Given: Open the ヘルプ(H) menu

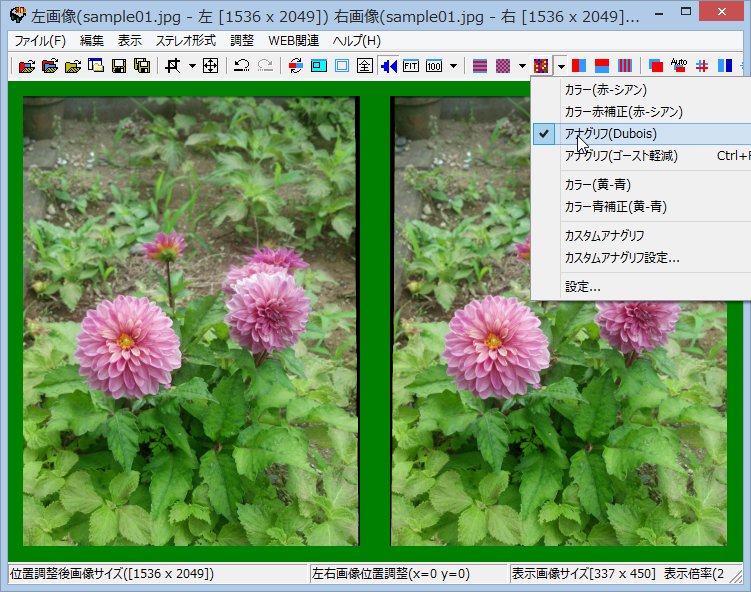Looking at the screenshot, I should click(x=357, y=41).
